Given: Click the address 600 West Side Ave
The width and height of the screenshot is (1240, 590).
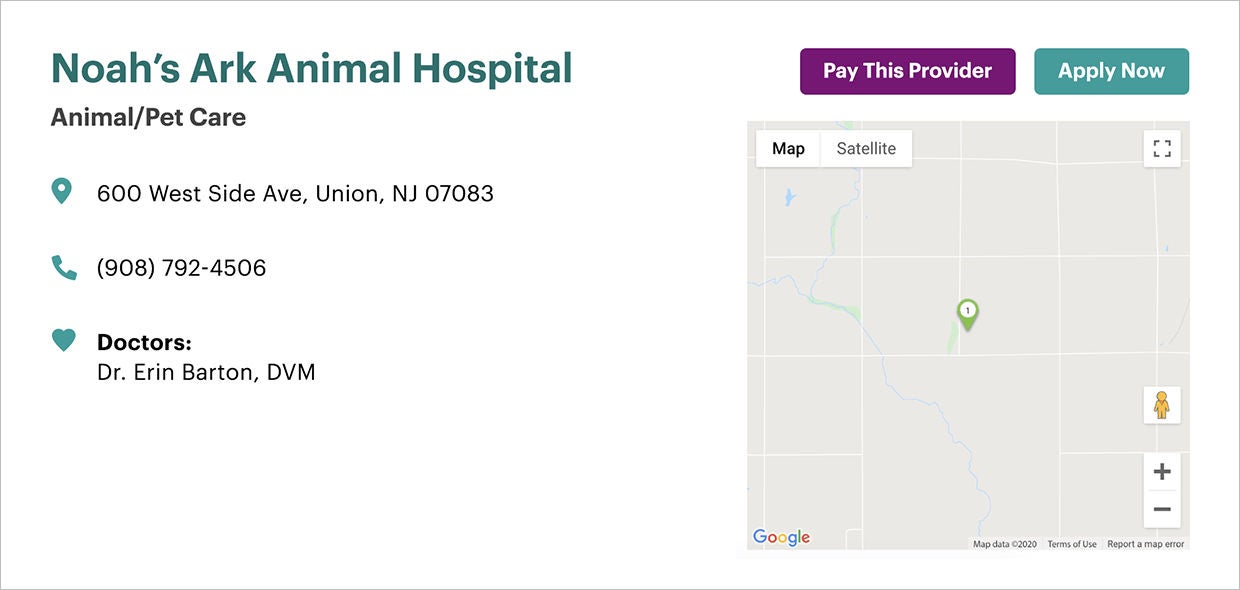Looking at the screenshot, I should pos(295,193).
